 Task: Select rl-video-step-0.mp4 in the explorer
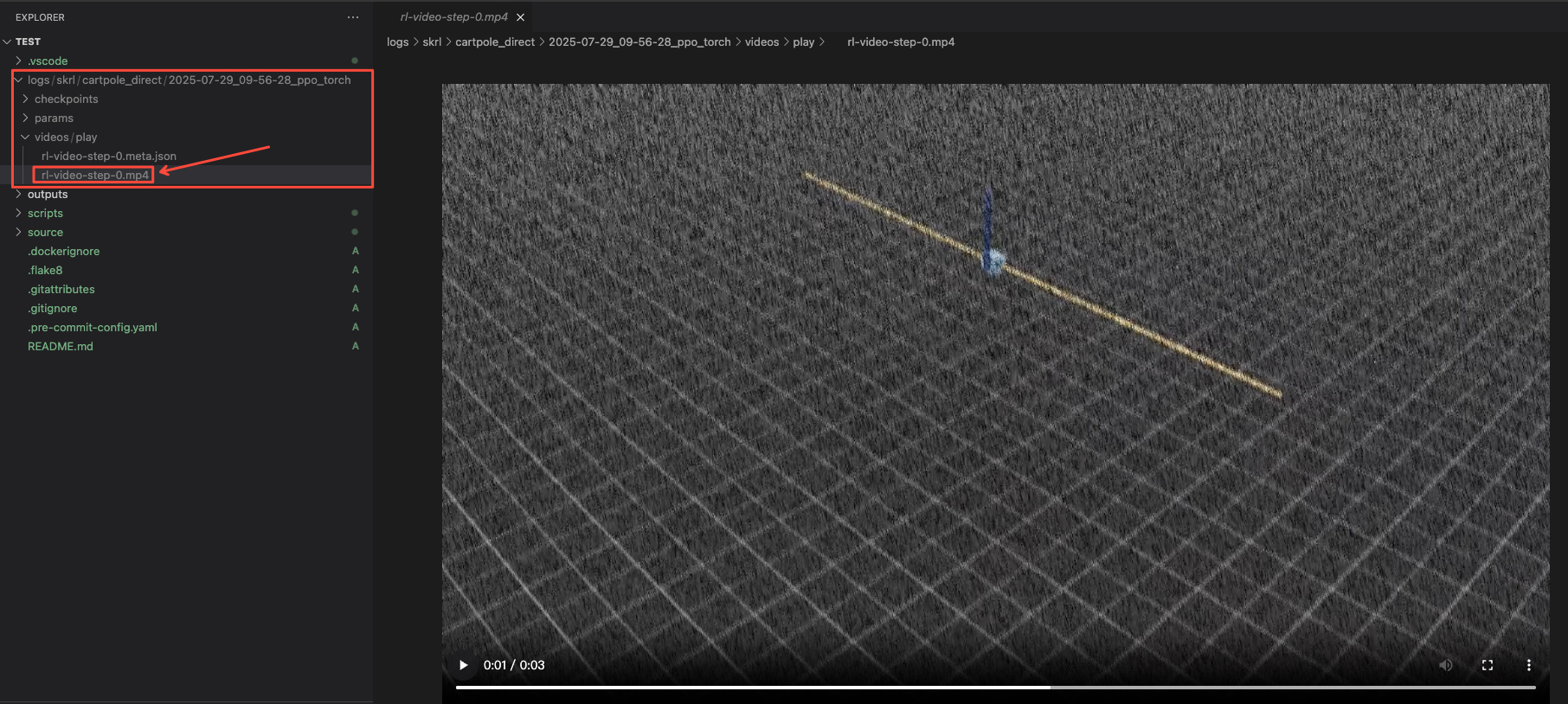[95, 176]
